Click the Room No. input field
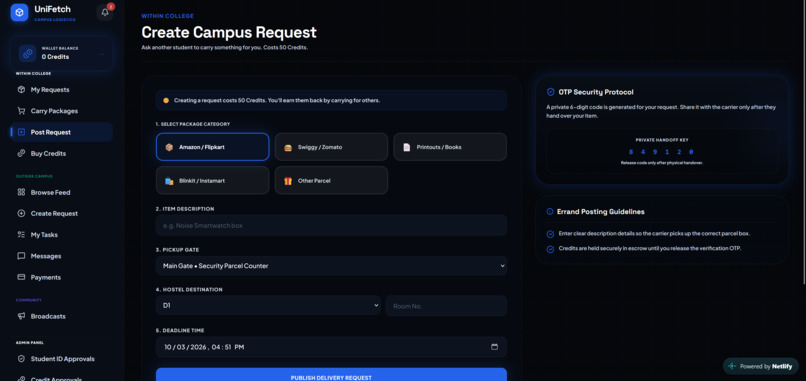Viewport: 806px width, 381px height. pos(446,305)
